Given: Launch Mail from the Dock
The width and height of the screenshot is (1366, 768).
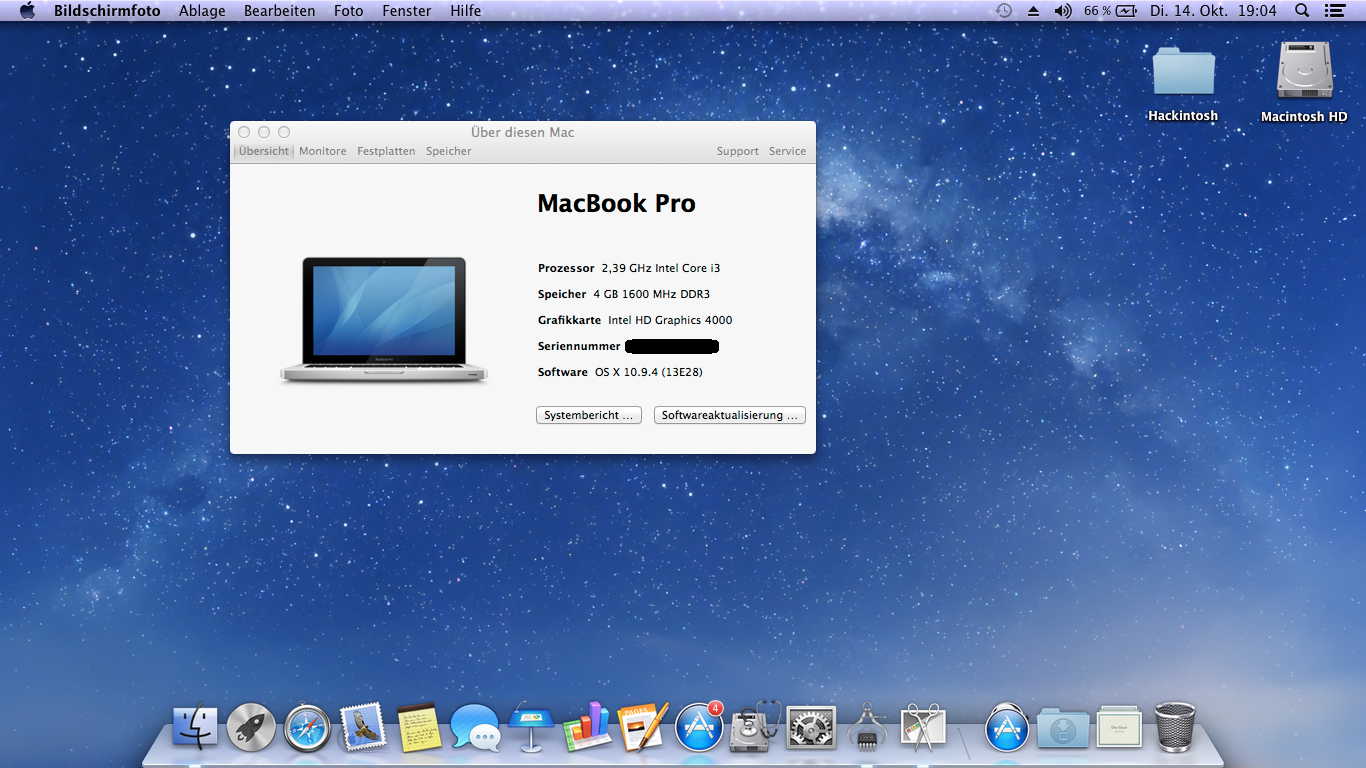Looking at the screenshot, I should (363, 727).
